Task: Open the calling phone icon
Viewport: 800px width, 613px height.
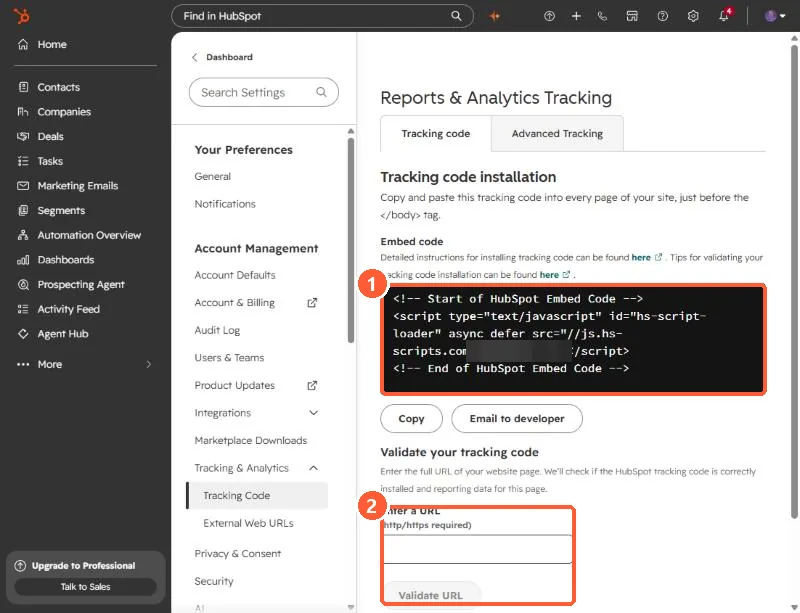Action: [603, 16]
